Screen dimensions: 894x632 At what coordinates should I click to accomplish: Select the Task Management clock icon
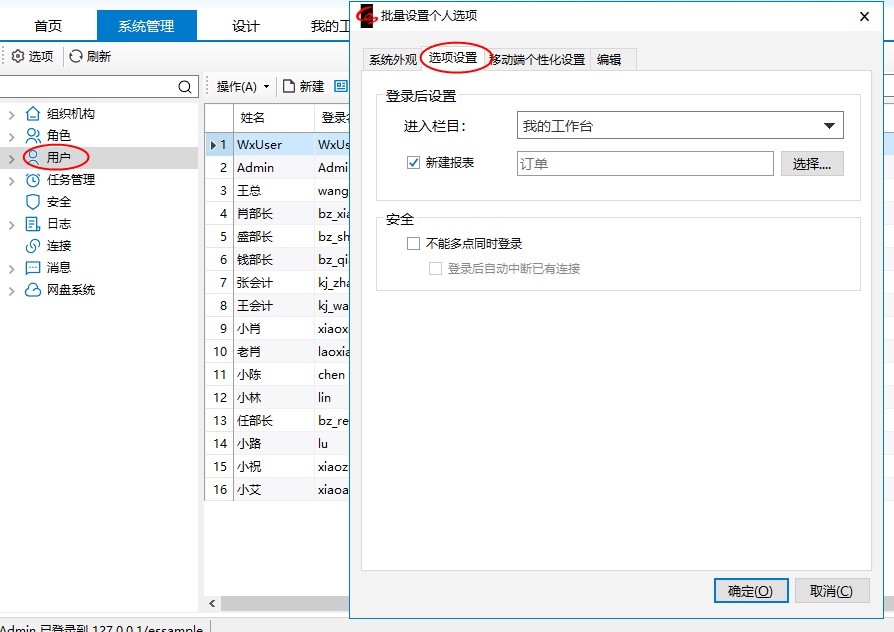tap(33, 180)
